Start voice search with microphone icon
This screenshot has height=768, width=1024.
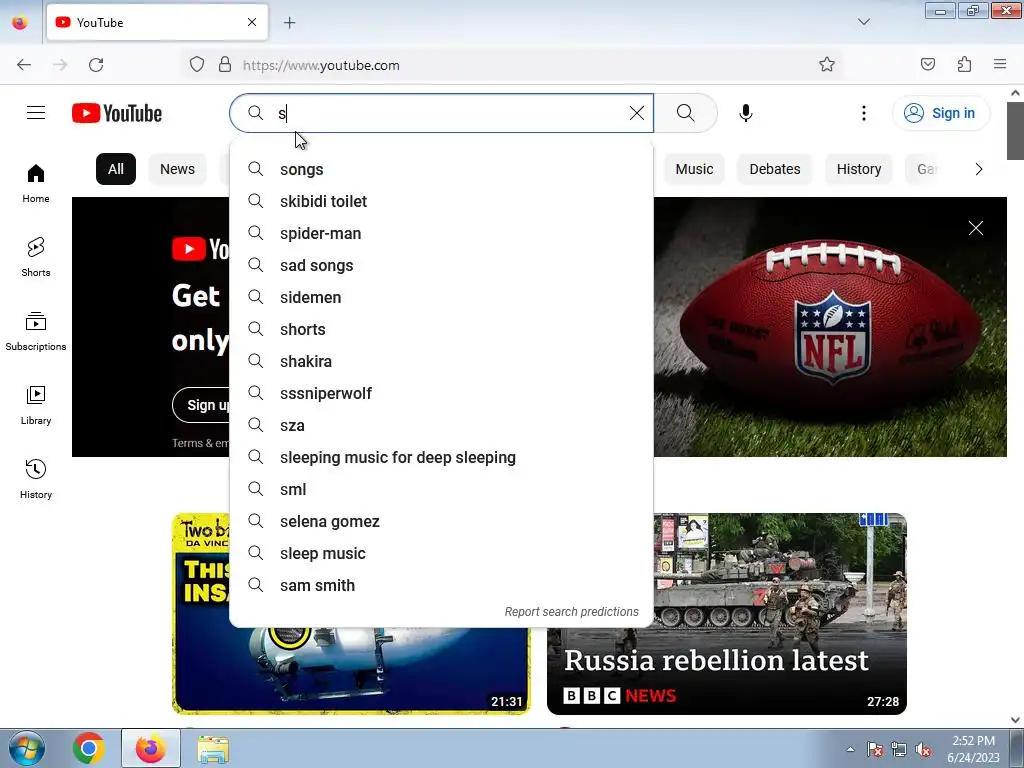coord(746,113)
